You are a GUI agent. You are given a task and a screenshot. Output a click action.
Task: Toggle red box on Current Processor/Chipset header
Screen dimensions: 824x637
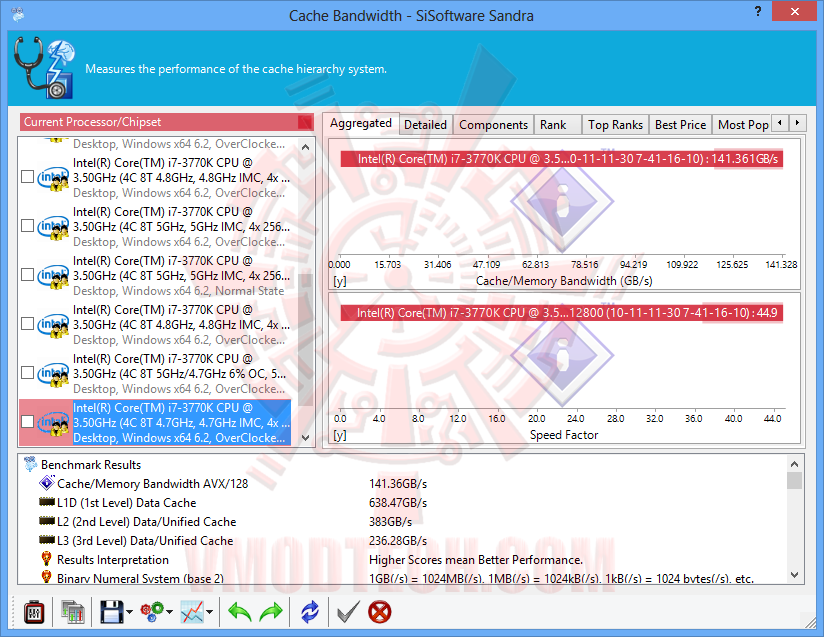[305, 122]
